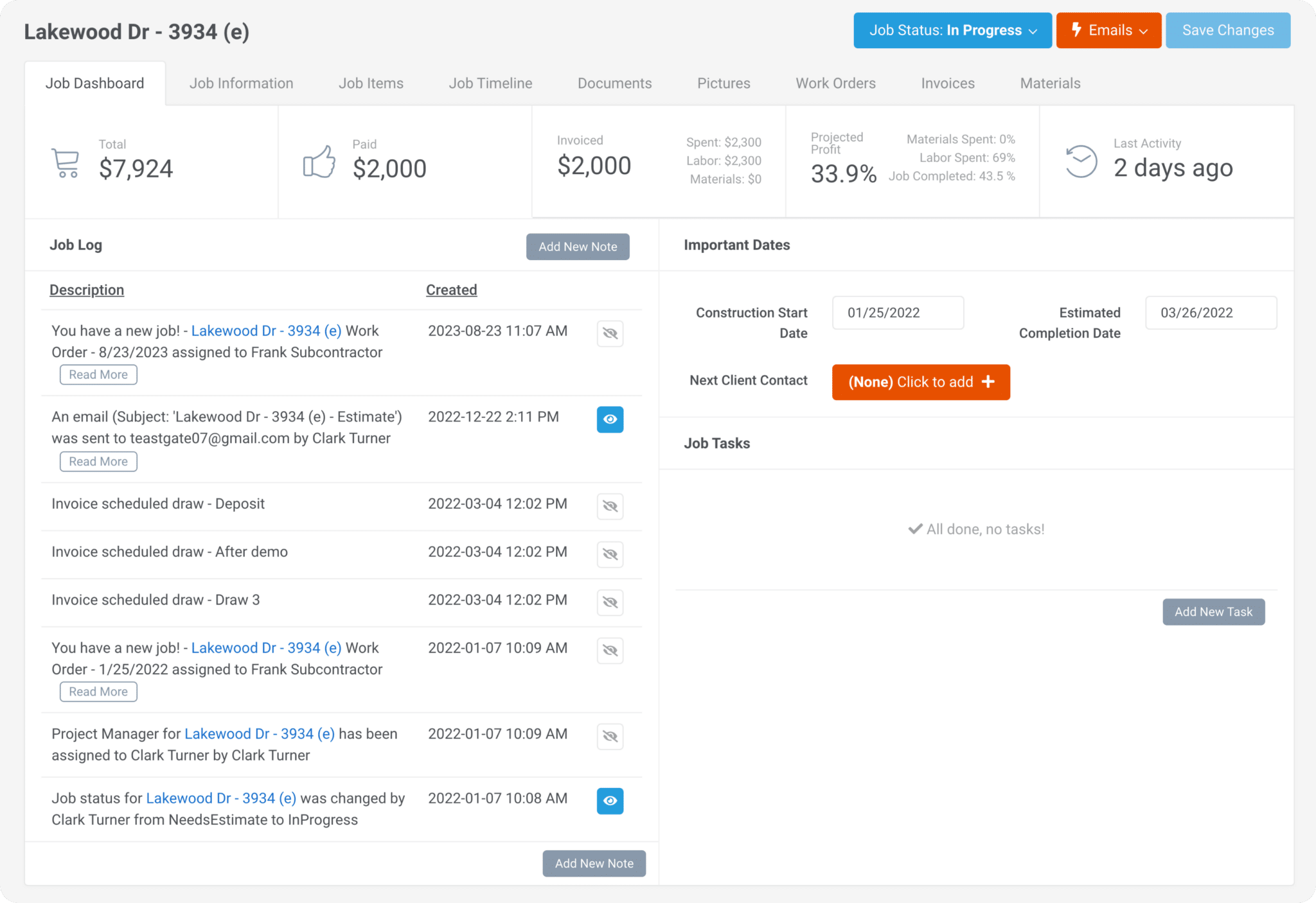This screenshot has width=1316, height=903.
Task: Click Add New Note below the job log
Action: 594,864
